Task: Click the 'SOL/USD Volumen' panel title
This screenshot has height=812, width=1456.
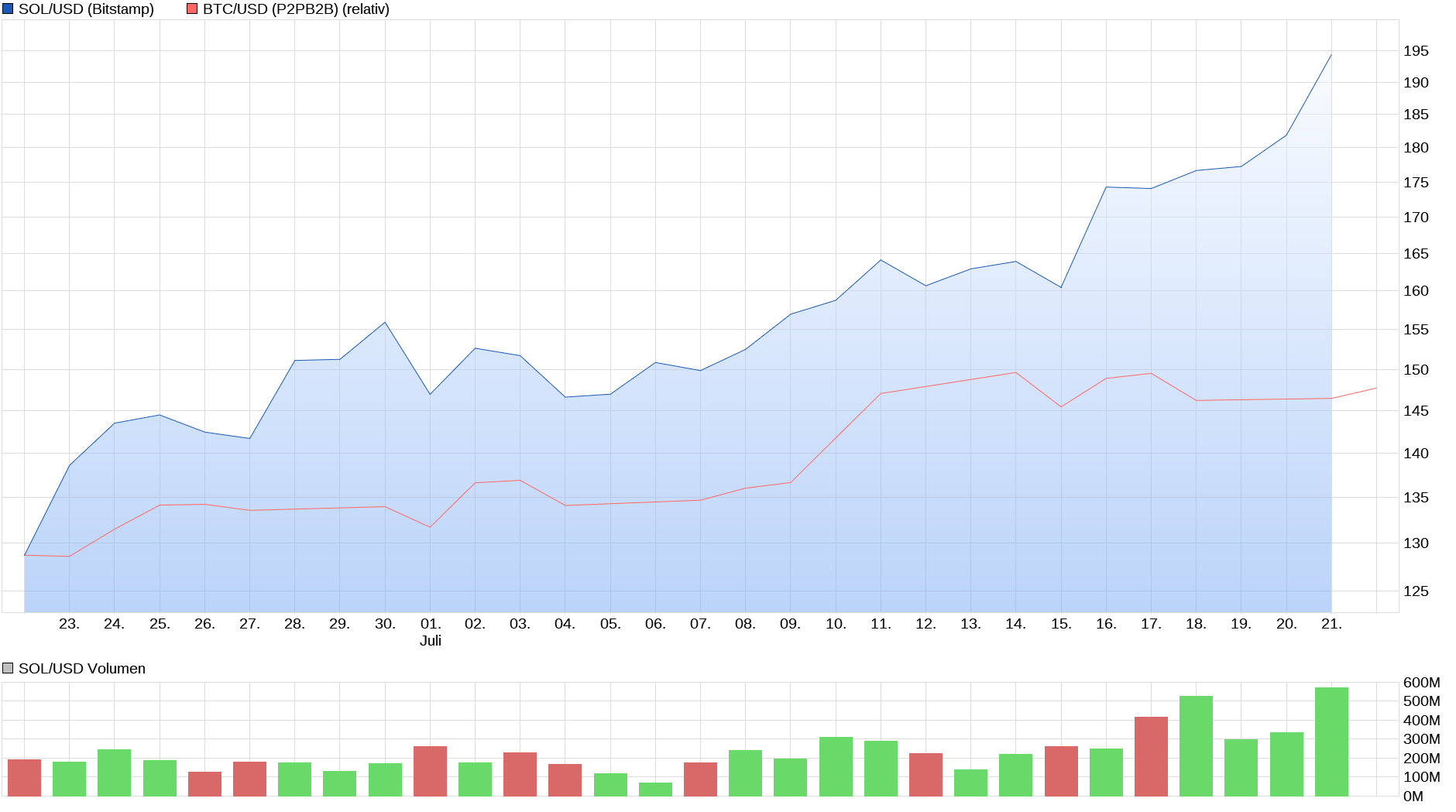Action: [x=82, y=668]
